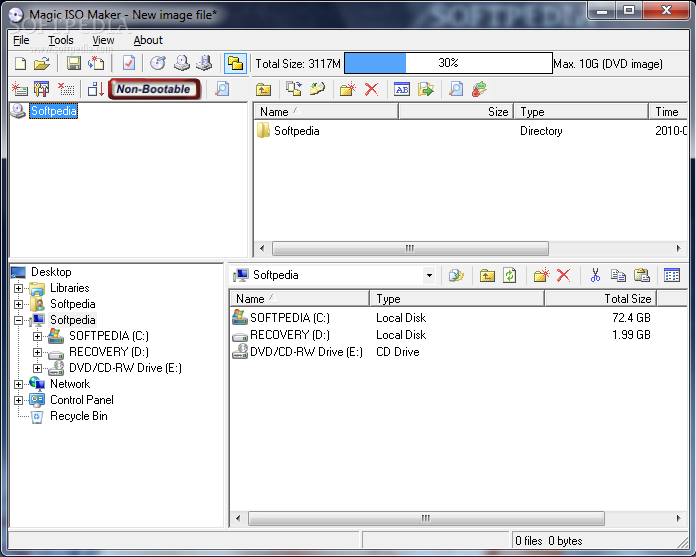Click the floppy-on-drive icon in top toolbar
This screenshot has width=696, height=557.
pyautogui.click(x=204, y=63)
